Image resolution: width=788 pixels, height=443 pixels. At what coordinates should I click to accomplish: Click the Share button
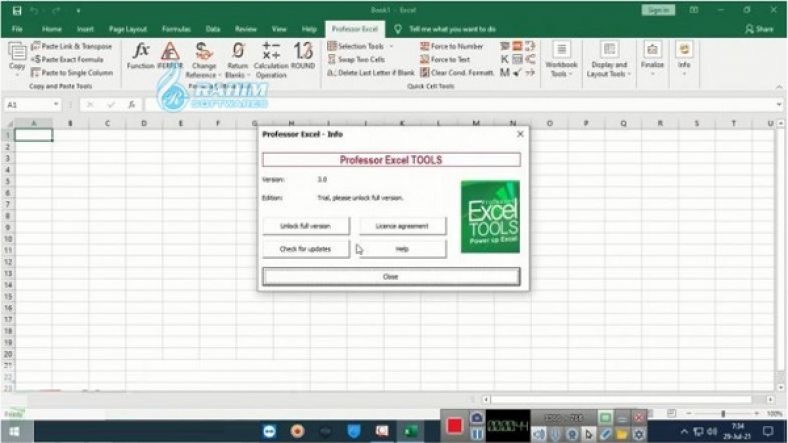[759, 29]
